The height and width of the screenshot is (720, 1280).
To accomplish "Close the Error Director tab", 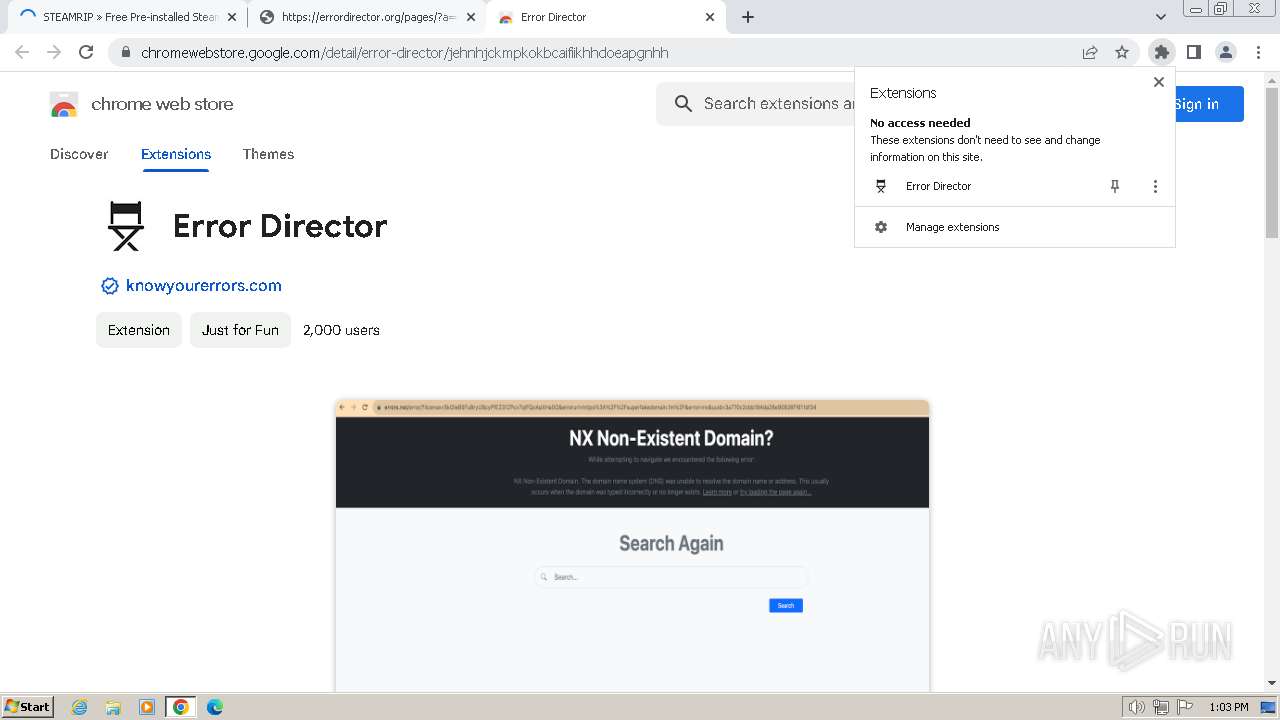I will pos(710,17).
